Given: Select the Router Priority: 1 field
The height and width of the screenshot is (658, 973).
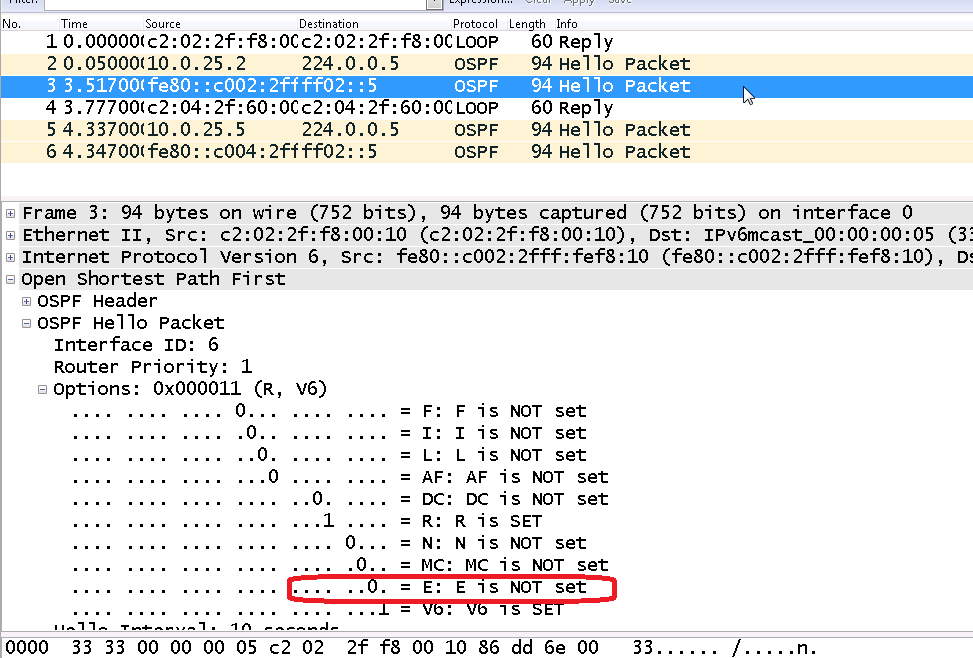Looking at the screenshot, I should 153,367.
